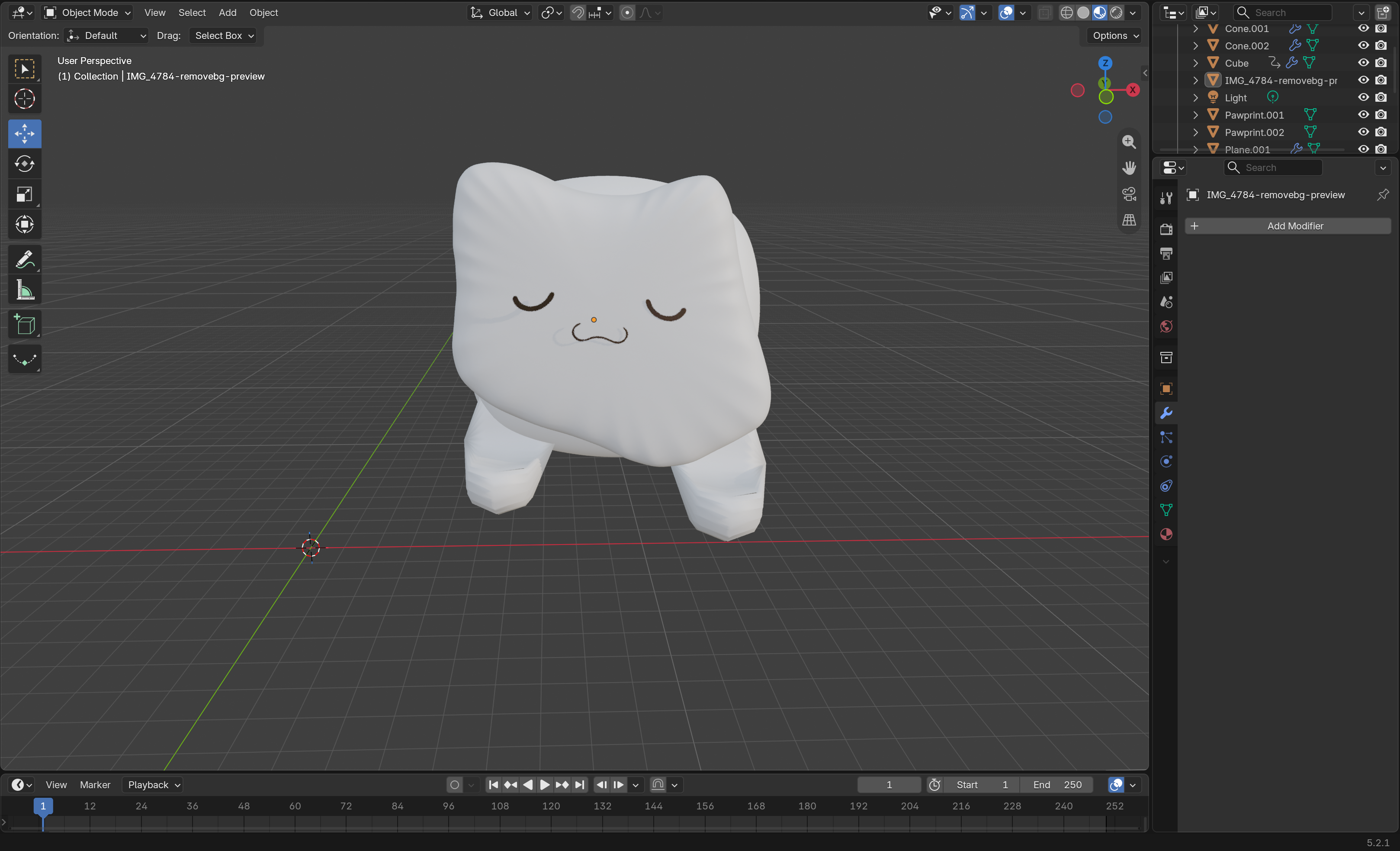This screenshot has height=851, width=1400.
Task: Activate the 3D Cursor tool
Action: coord(24,99)
